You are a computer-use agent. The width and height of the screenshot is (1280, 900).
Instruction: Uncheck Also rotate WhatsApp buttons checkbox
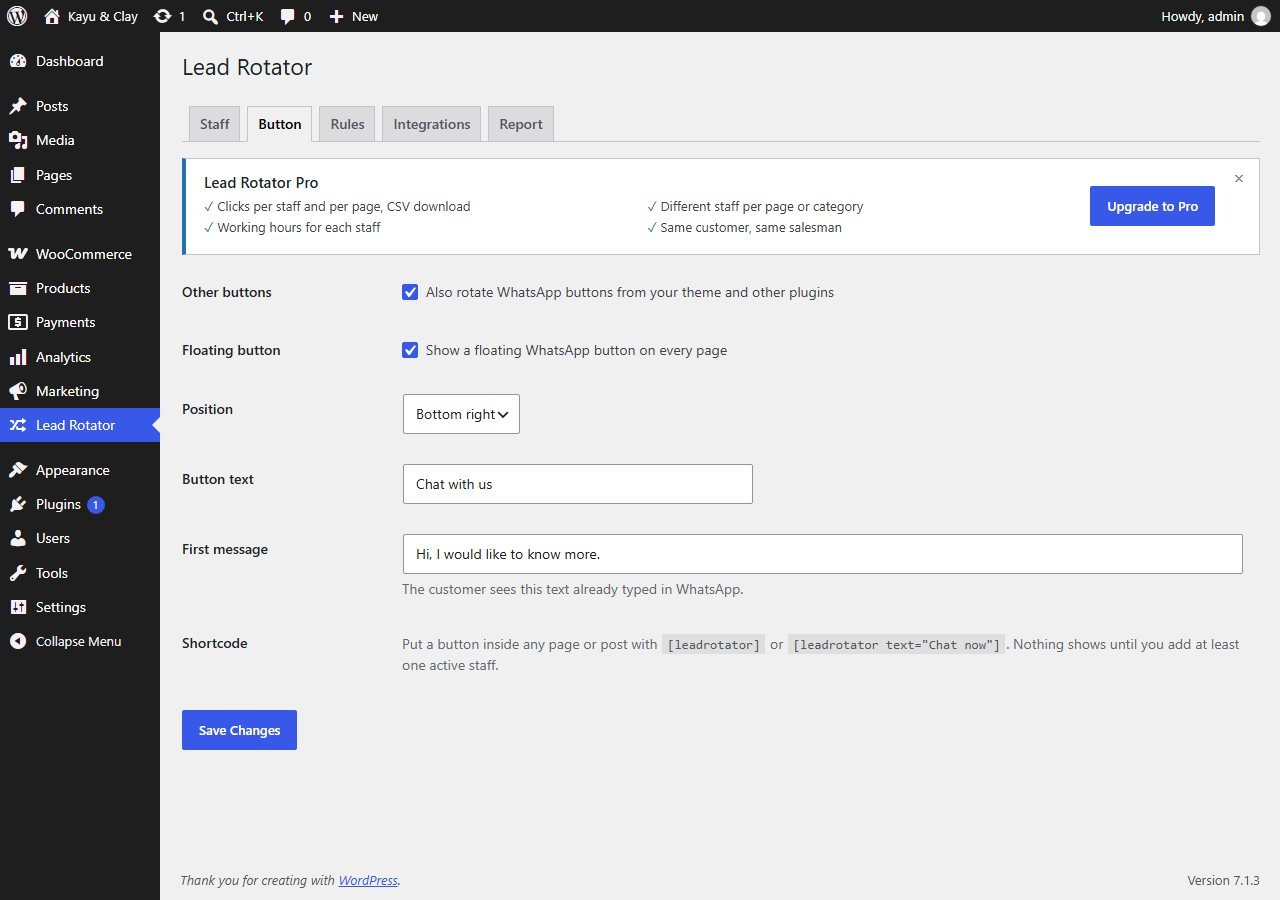410,292
